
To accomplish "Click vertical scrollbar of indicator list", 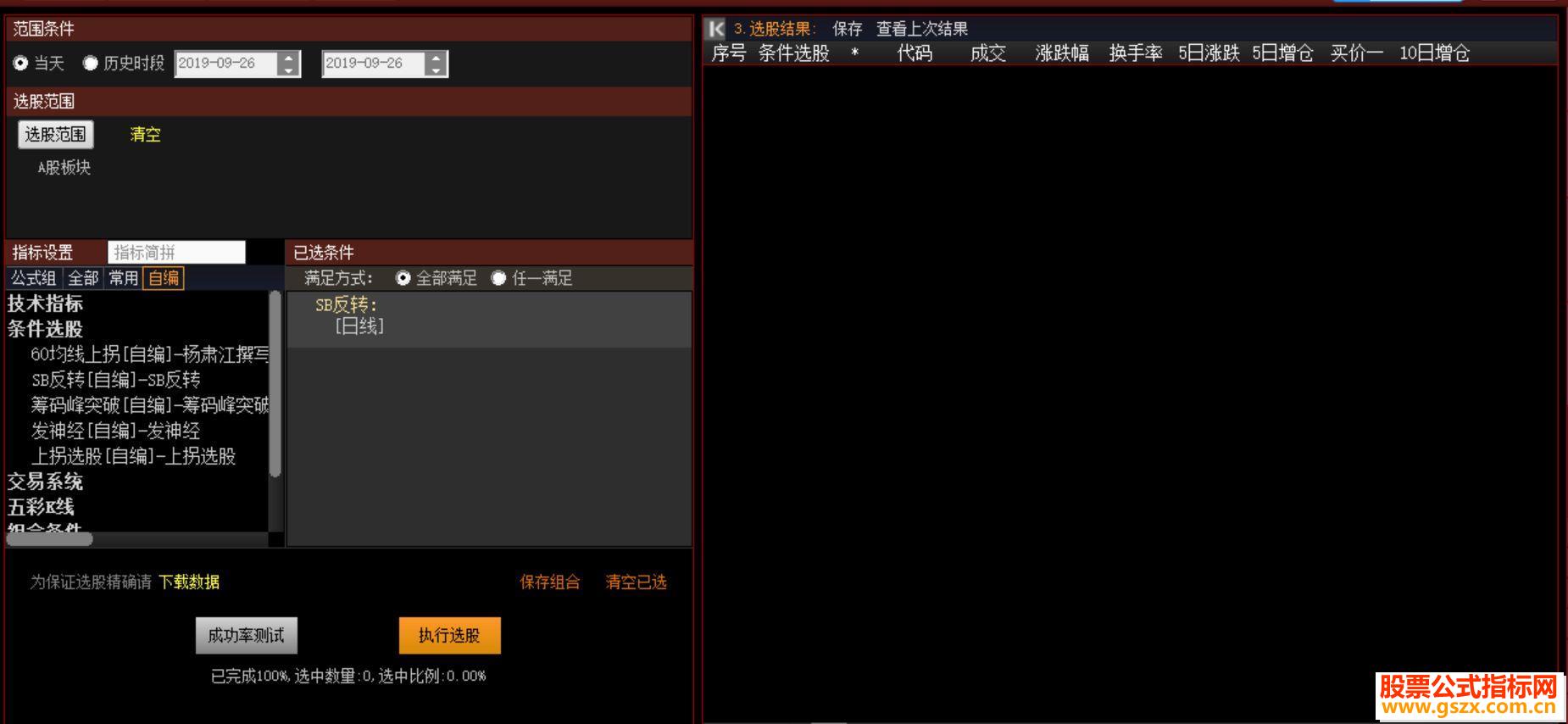I will coord(275,384).
